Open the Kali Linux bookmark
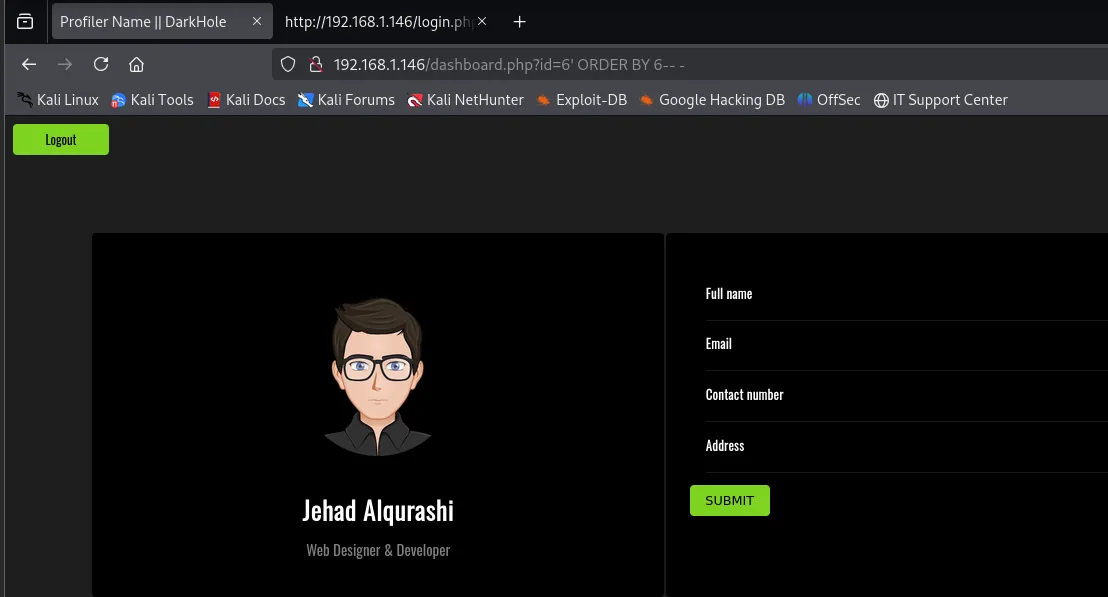 coord(58,100)
